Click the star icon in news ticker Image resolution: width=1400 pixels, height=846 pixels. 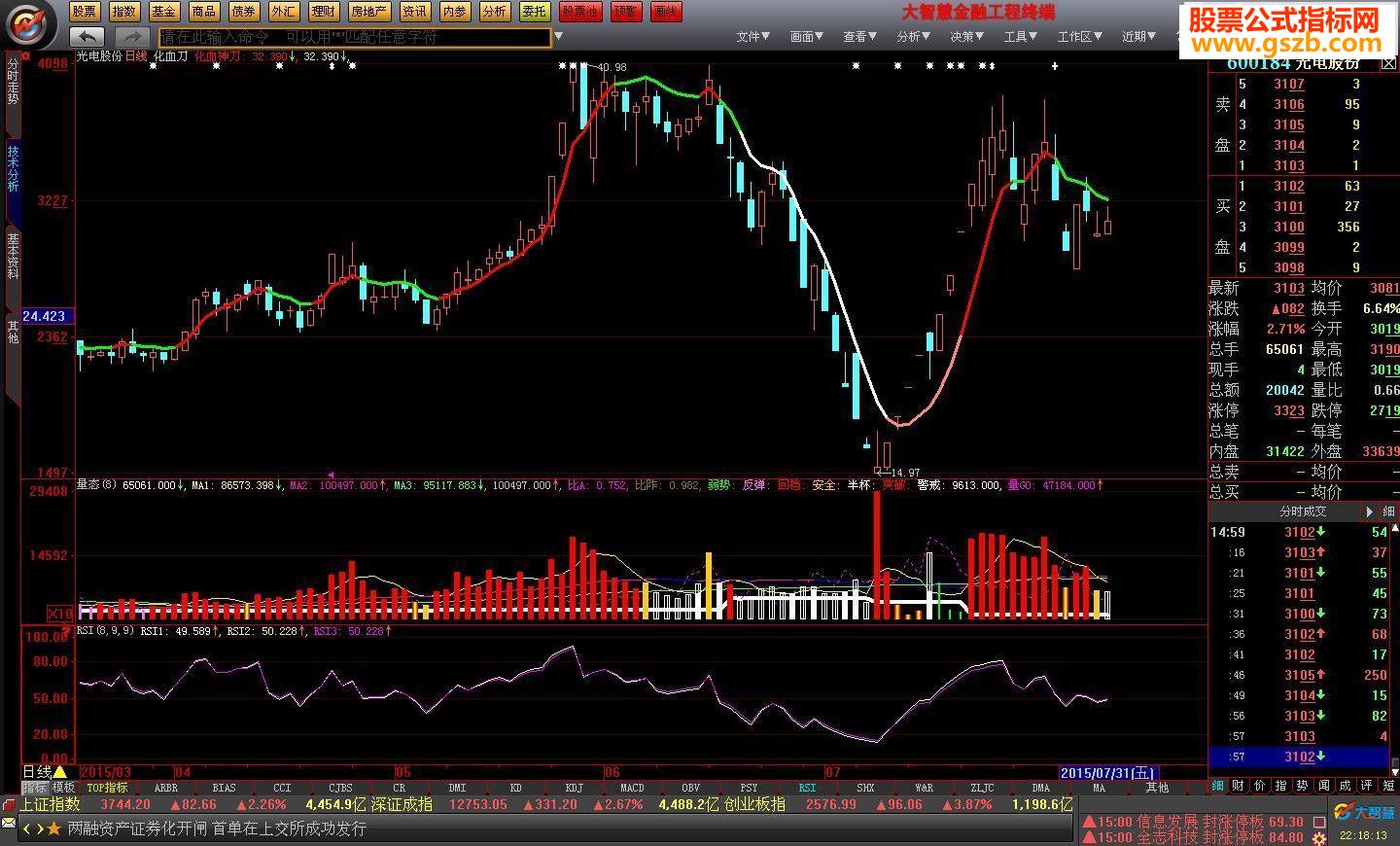(54, 828)
